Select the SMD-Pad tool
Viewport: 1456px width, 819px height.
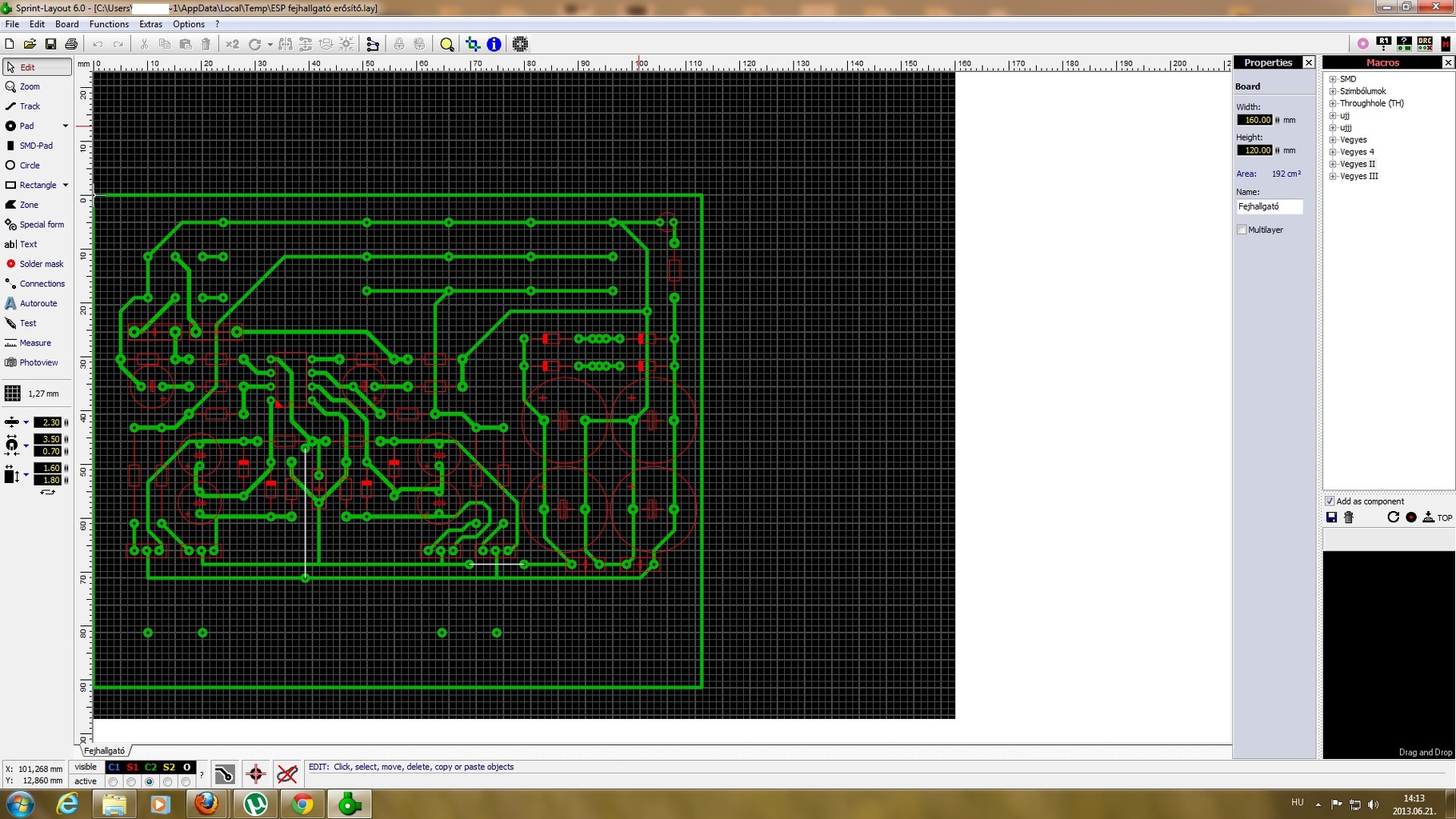(37, 146)
